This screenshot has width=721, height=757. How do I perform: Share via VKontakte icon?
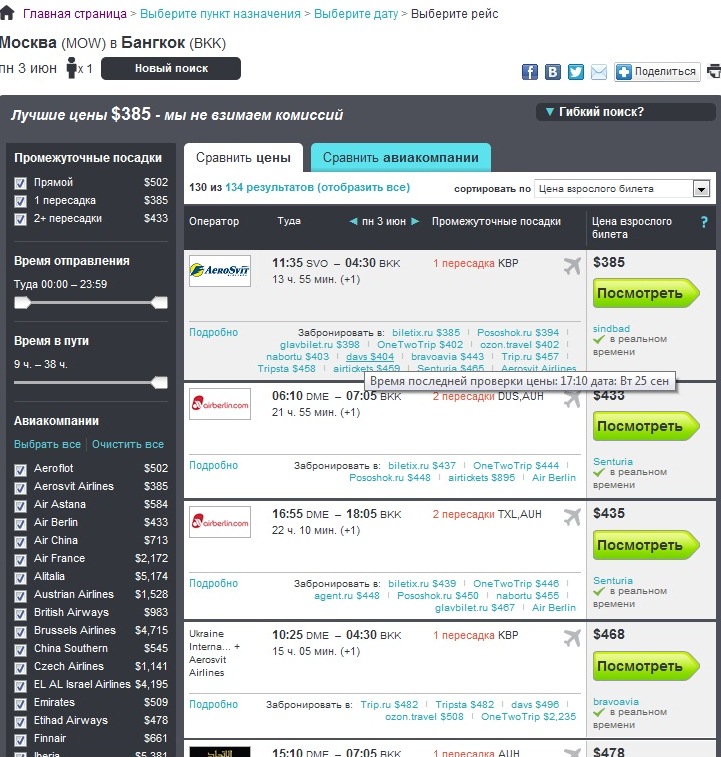[x=553, y=72]
